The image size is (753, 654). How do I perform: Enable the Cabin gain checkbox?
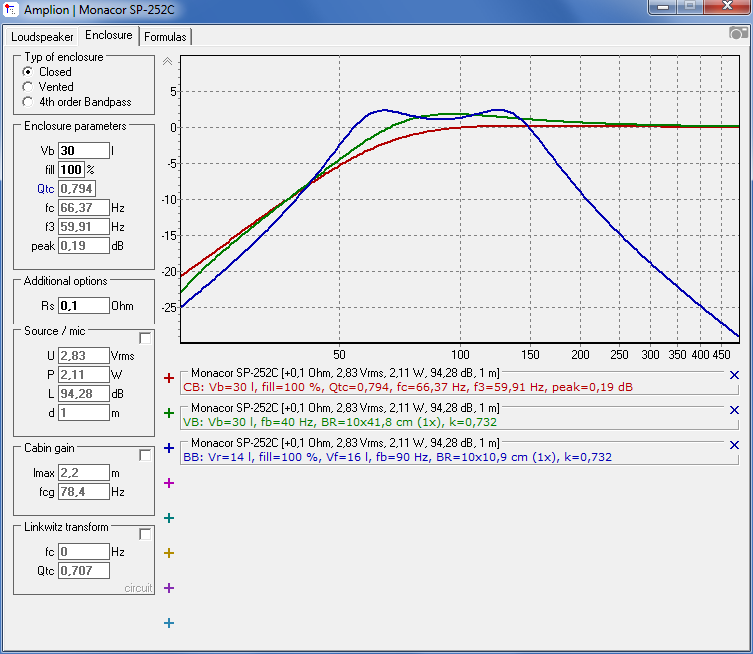click(x=145, y=455)
